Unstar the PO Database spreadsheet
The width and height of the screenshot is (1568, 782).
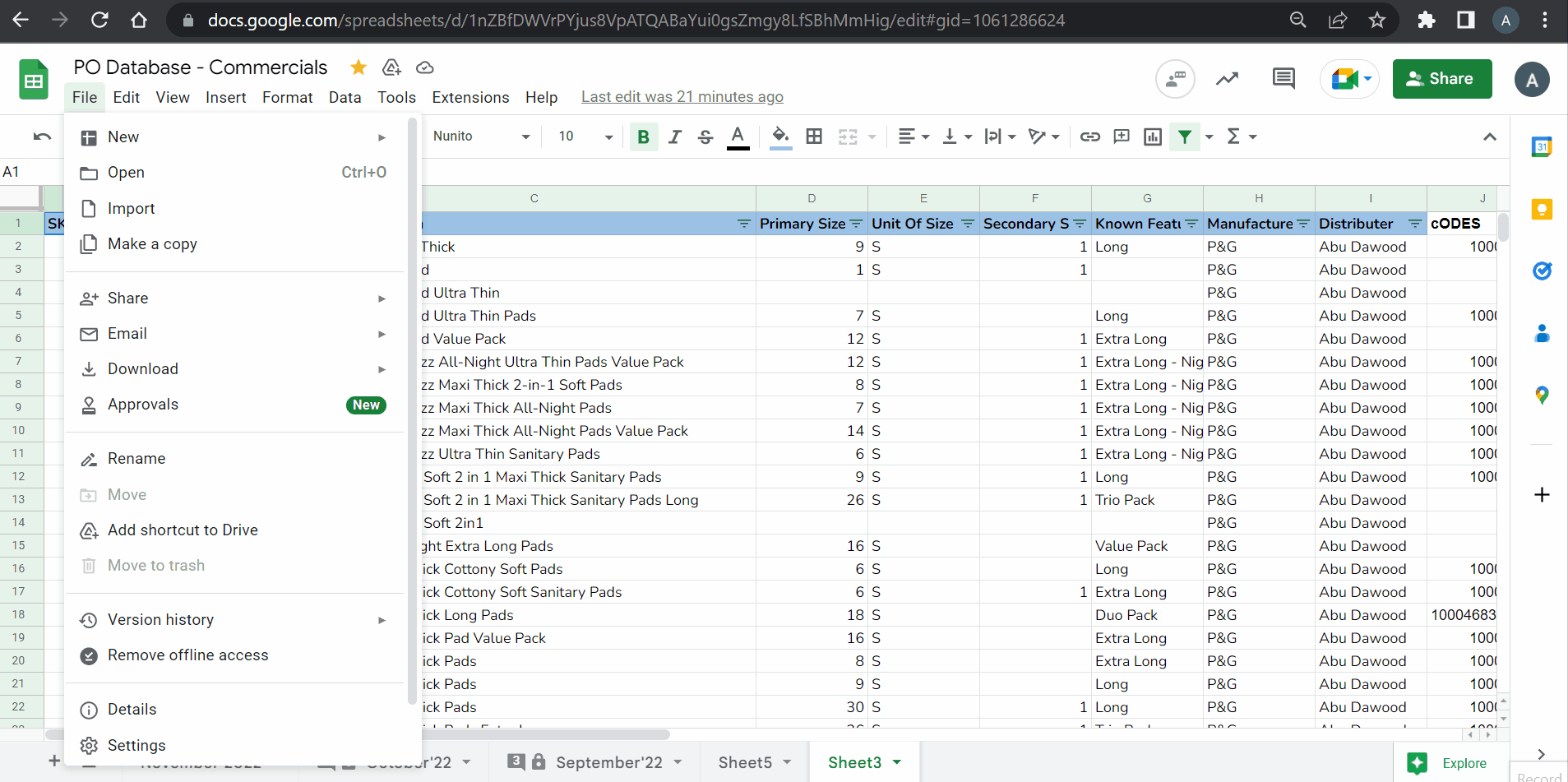pos(357,67)
